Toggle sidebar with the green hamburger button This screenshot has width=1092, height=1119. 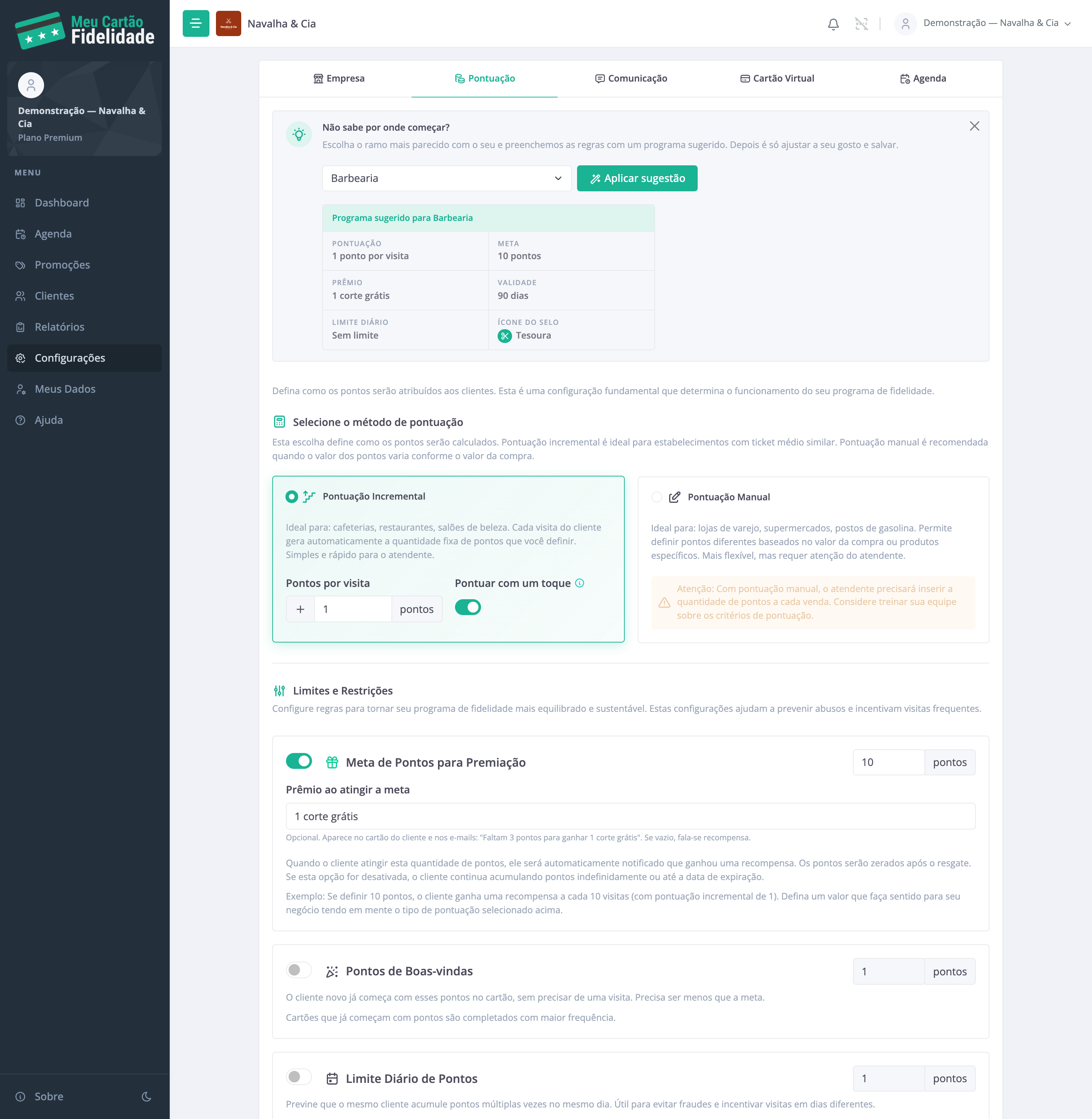(196, 23)
